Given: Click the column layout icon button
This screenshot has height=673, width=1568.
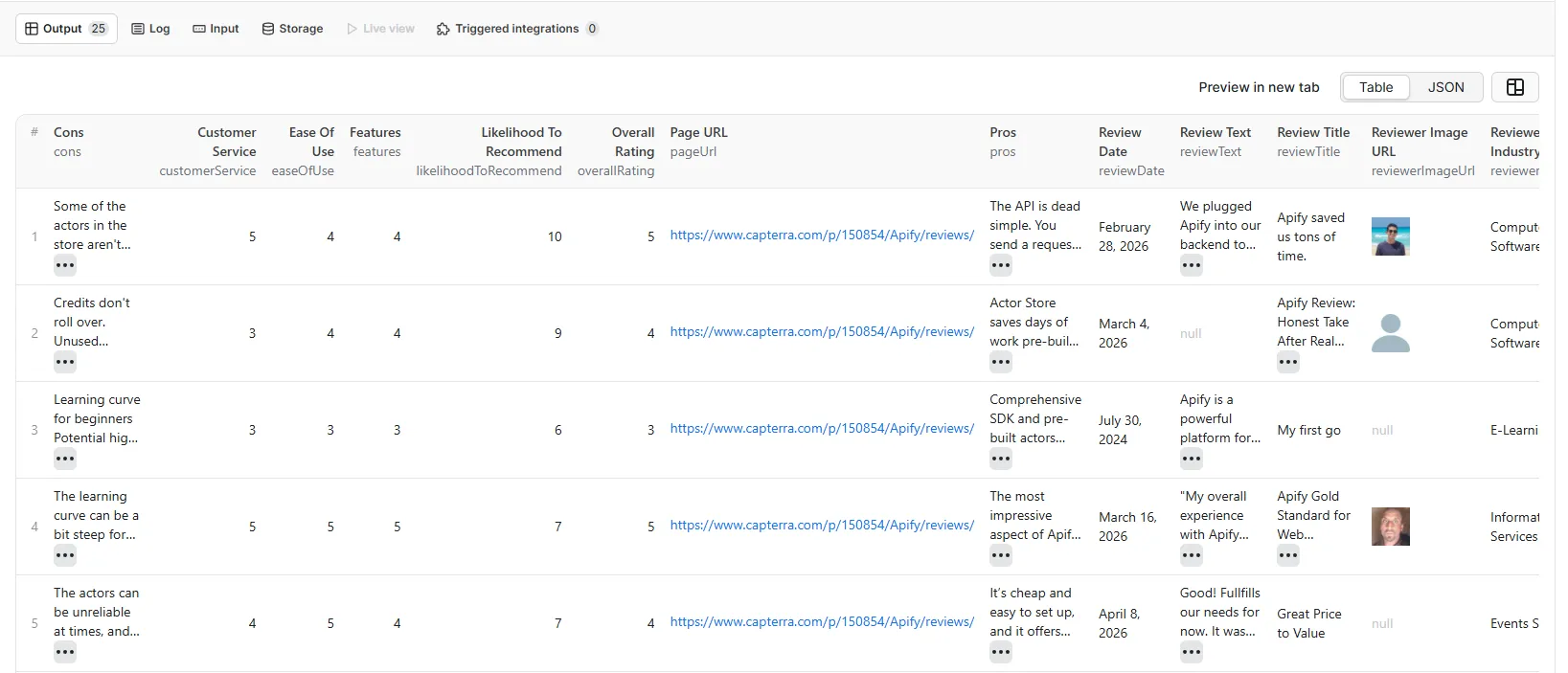Looking at the screenshot, I should click(1514, 87).
